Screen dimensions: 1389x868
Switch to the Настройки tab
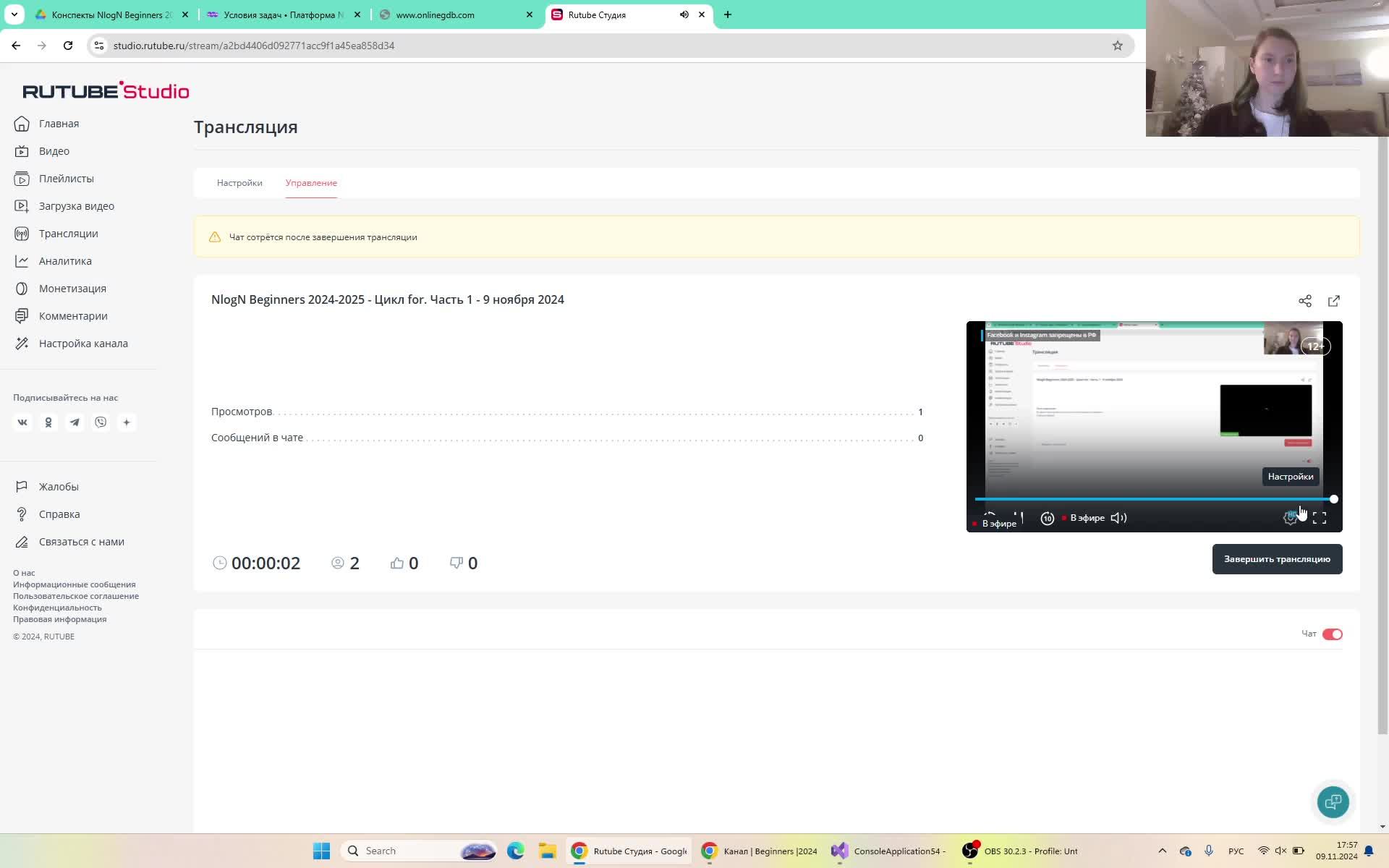[x=239, y=183]
